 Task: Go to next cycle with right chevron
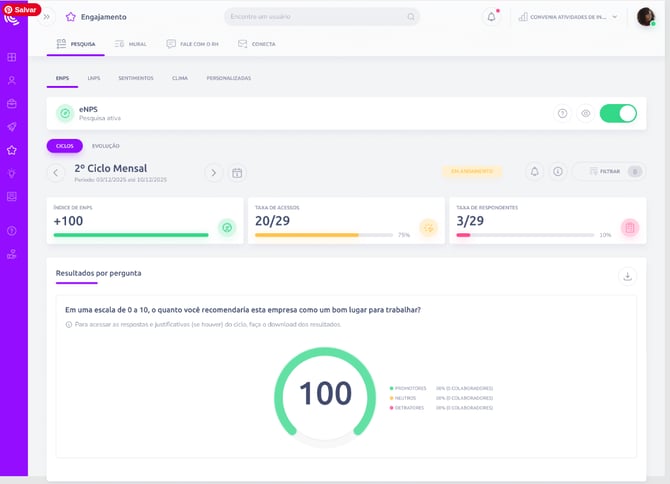pos(213,173)
